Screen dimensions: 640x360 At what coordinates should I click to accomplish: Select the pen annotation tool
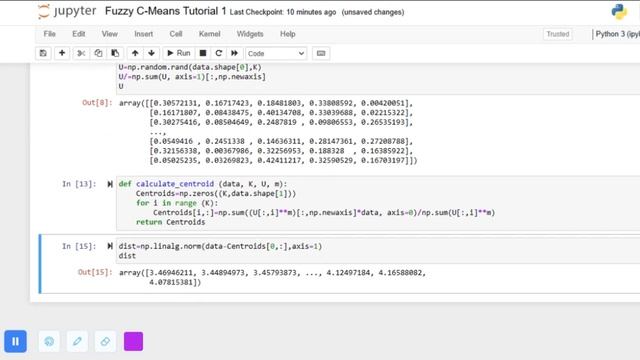tap(77, 341)
